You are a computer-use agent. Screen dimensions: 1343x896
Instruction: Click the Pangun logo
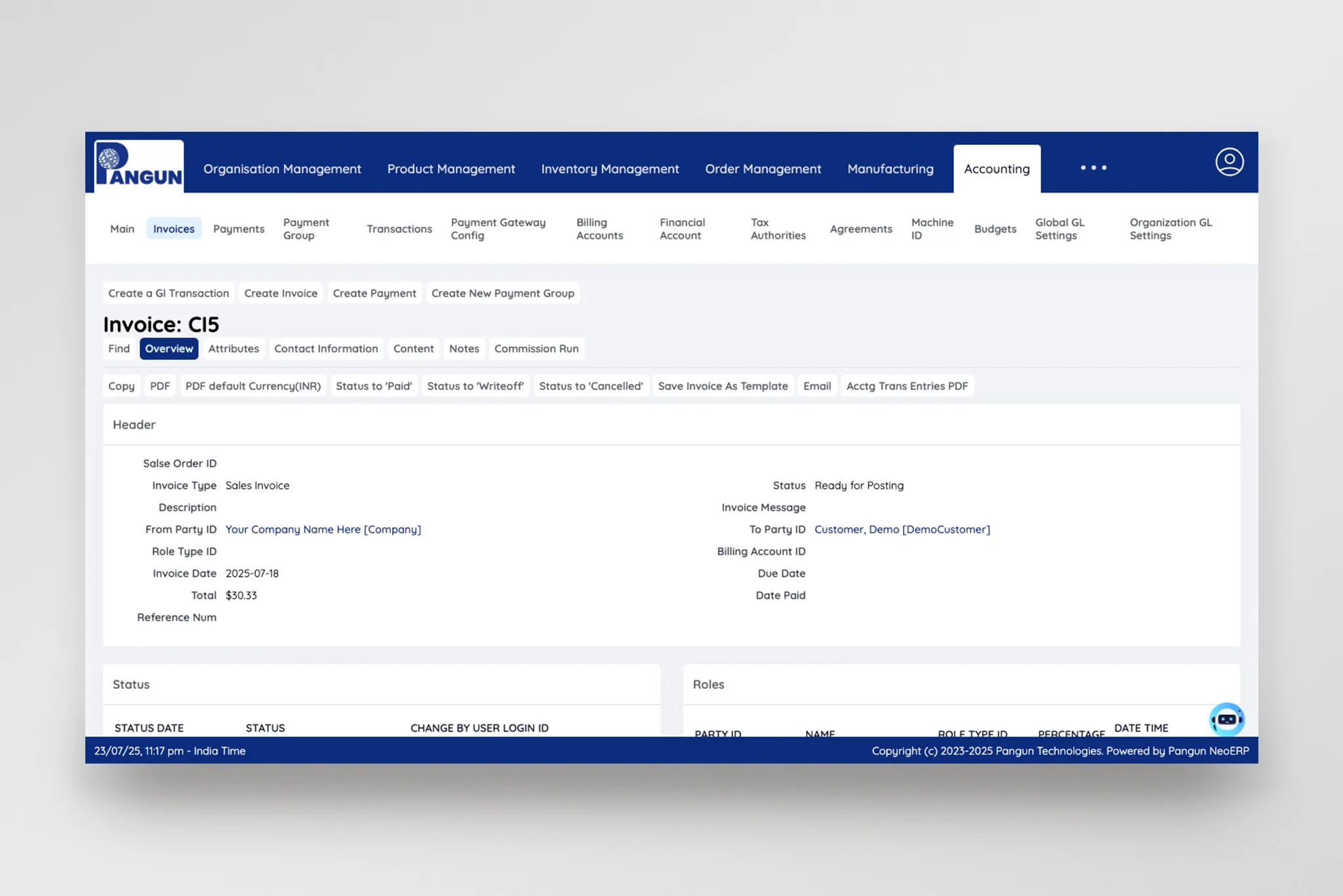[139, 166]
